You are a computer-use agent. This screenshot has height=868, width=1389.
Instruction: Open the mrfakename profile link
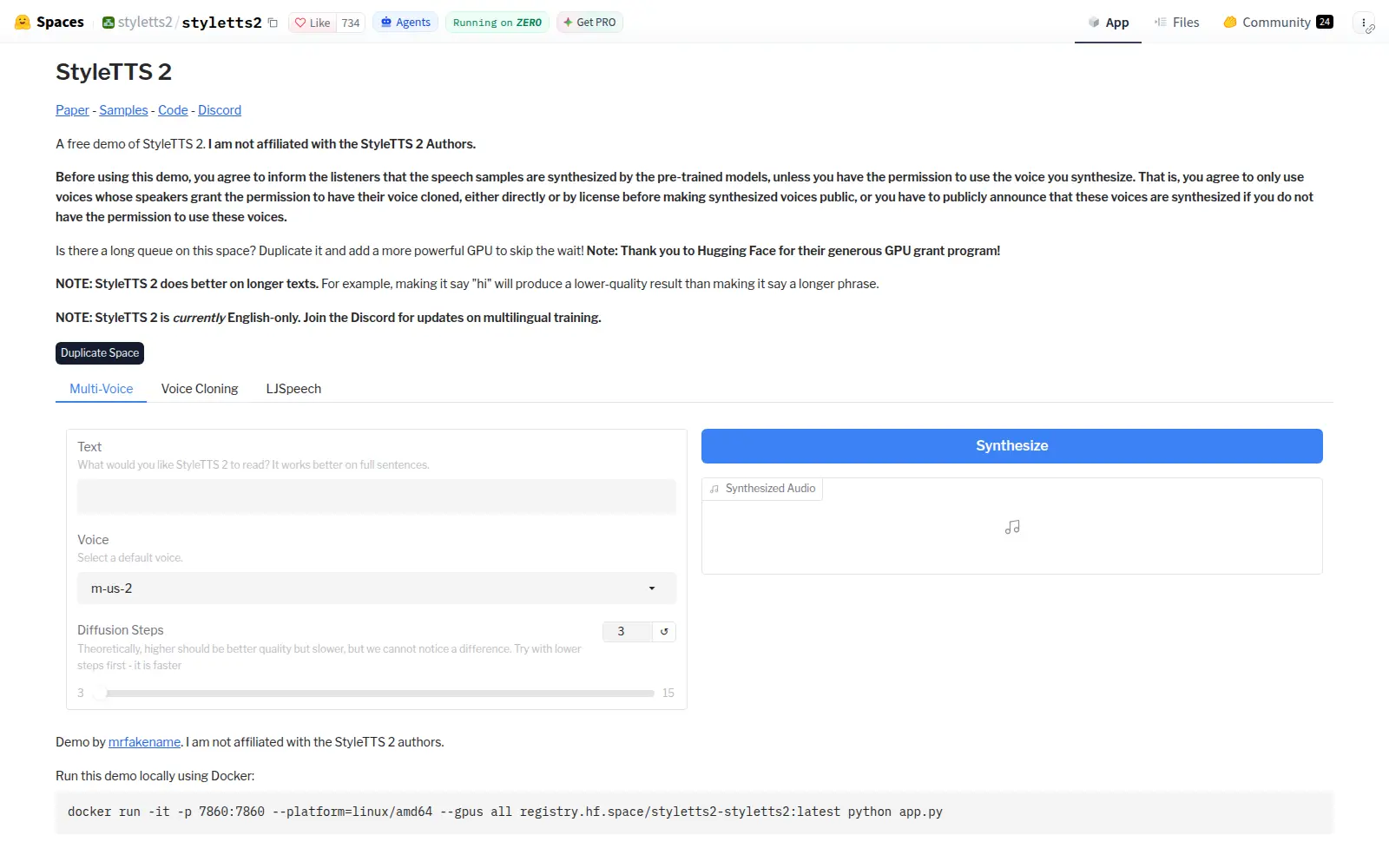144,742
